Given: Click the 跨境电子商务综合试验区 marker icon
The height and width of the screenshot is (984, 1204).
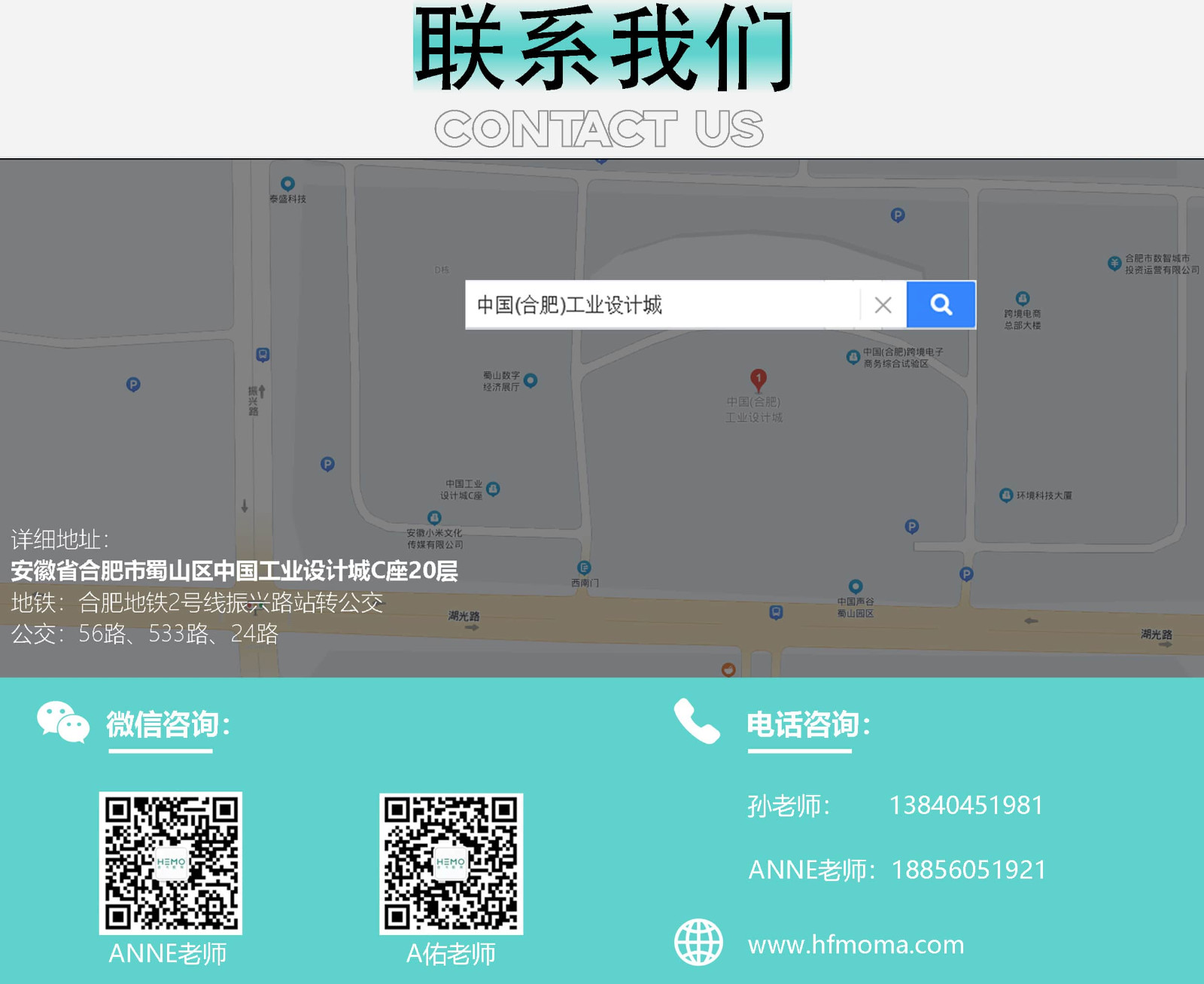Looking at the screenshot, I should (853, 357).
